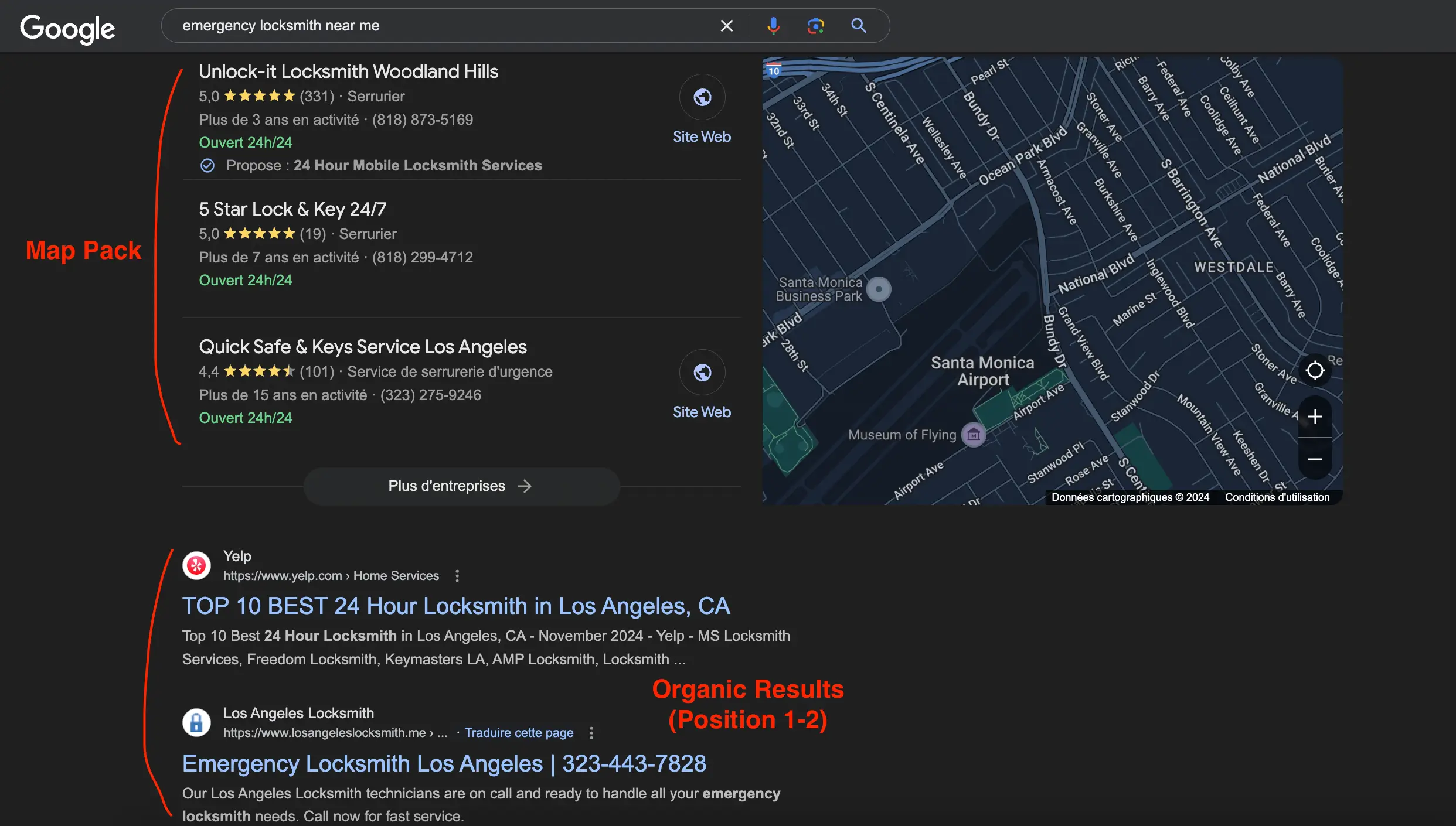Viewport: 1456px width, 826px height.
Task: Open Google Lens image search
Action: point(816,26)
